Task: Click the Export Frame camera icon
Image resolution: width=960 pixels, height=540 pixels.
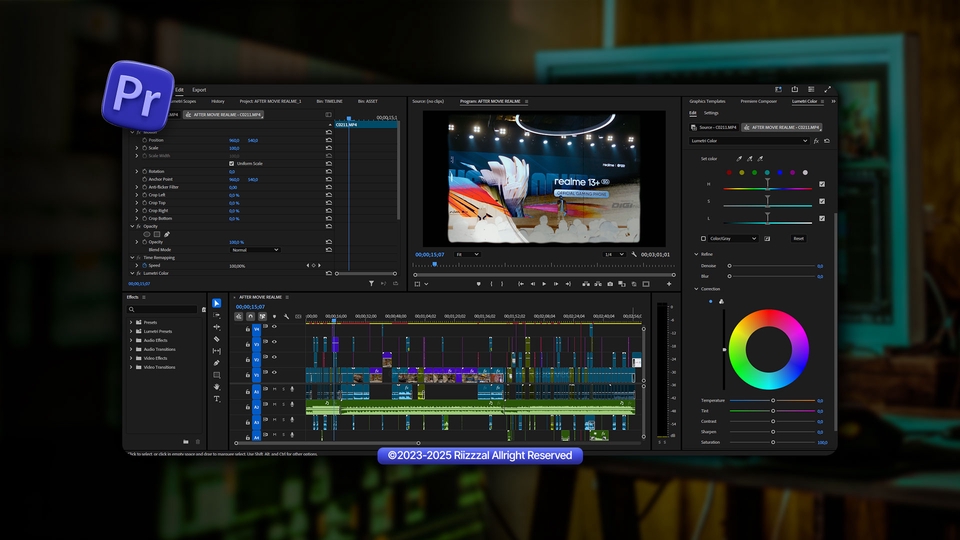Action: [x=610, y=284]
